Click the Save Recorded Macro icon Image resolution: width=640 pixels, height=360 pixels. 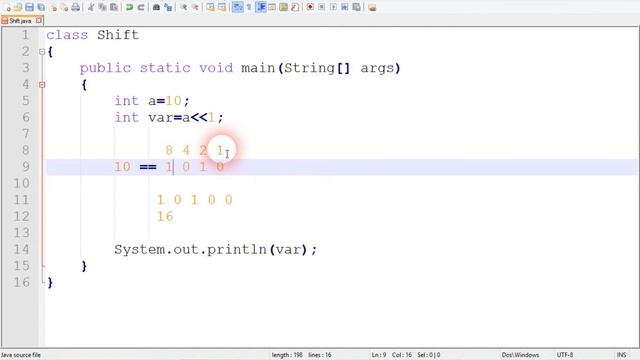[356, 7]
